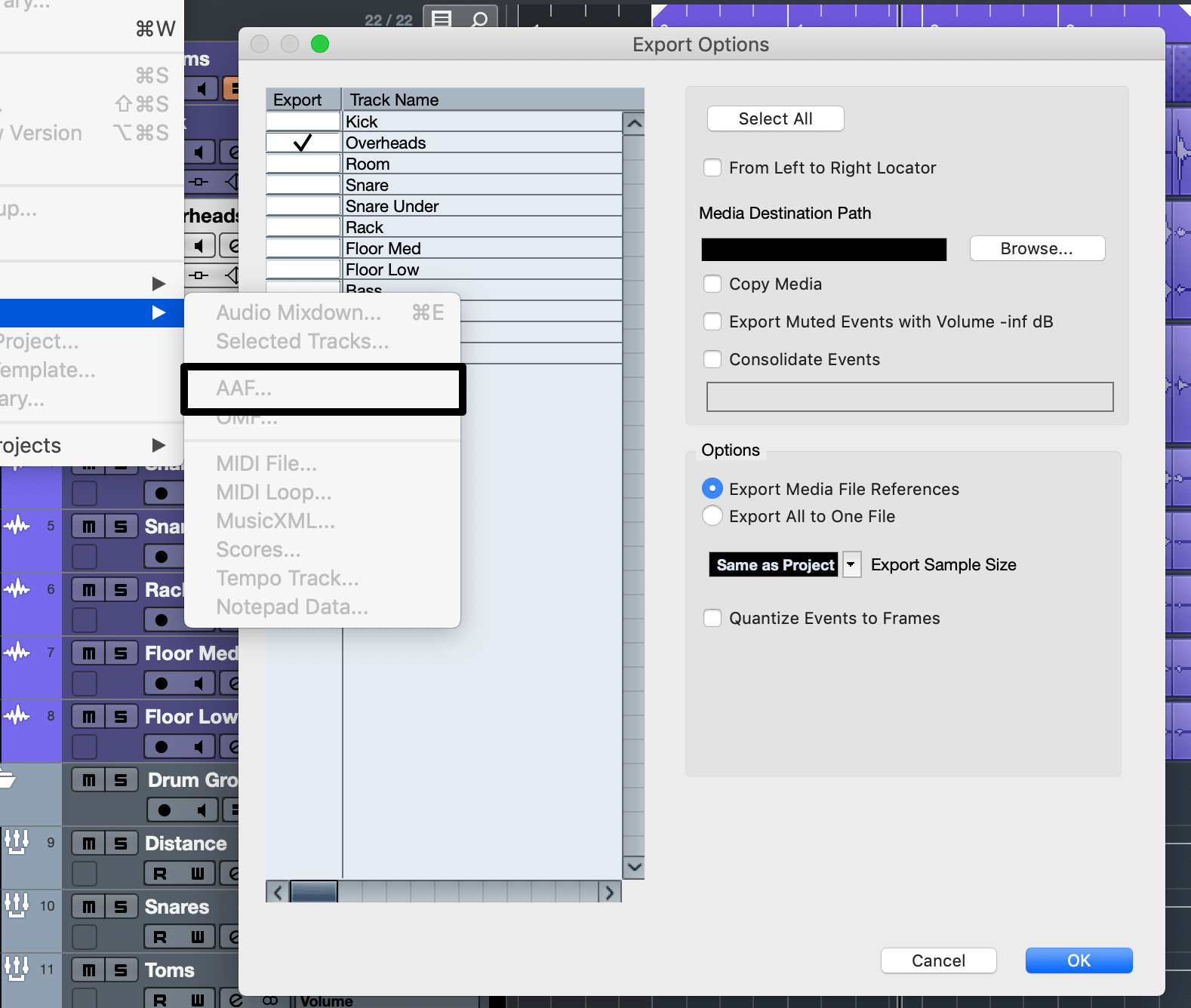Select MIDI File... in export submenu
Viewport: 1191px width, 1008px height.
pyautogui.click(x=266, y=463)
